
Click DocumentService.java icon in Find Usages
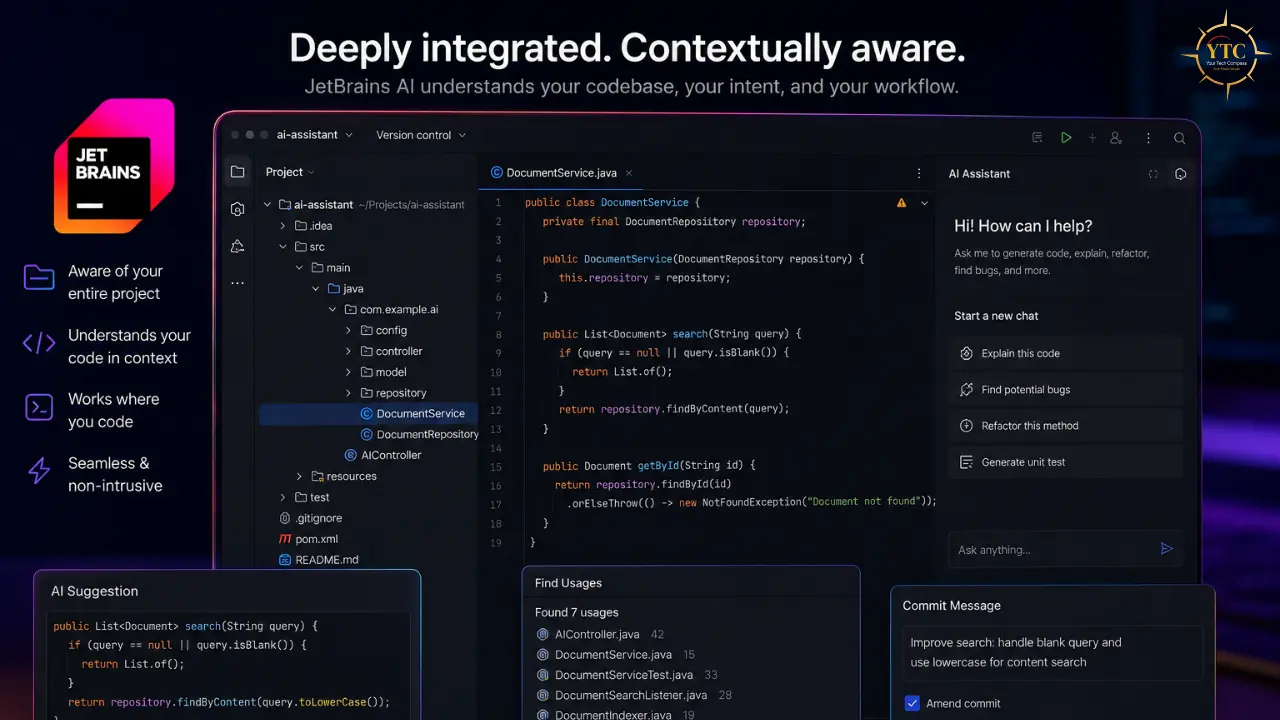tap(543, 655)
